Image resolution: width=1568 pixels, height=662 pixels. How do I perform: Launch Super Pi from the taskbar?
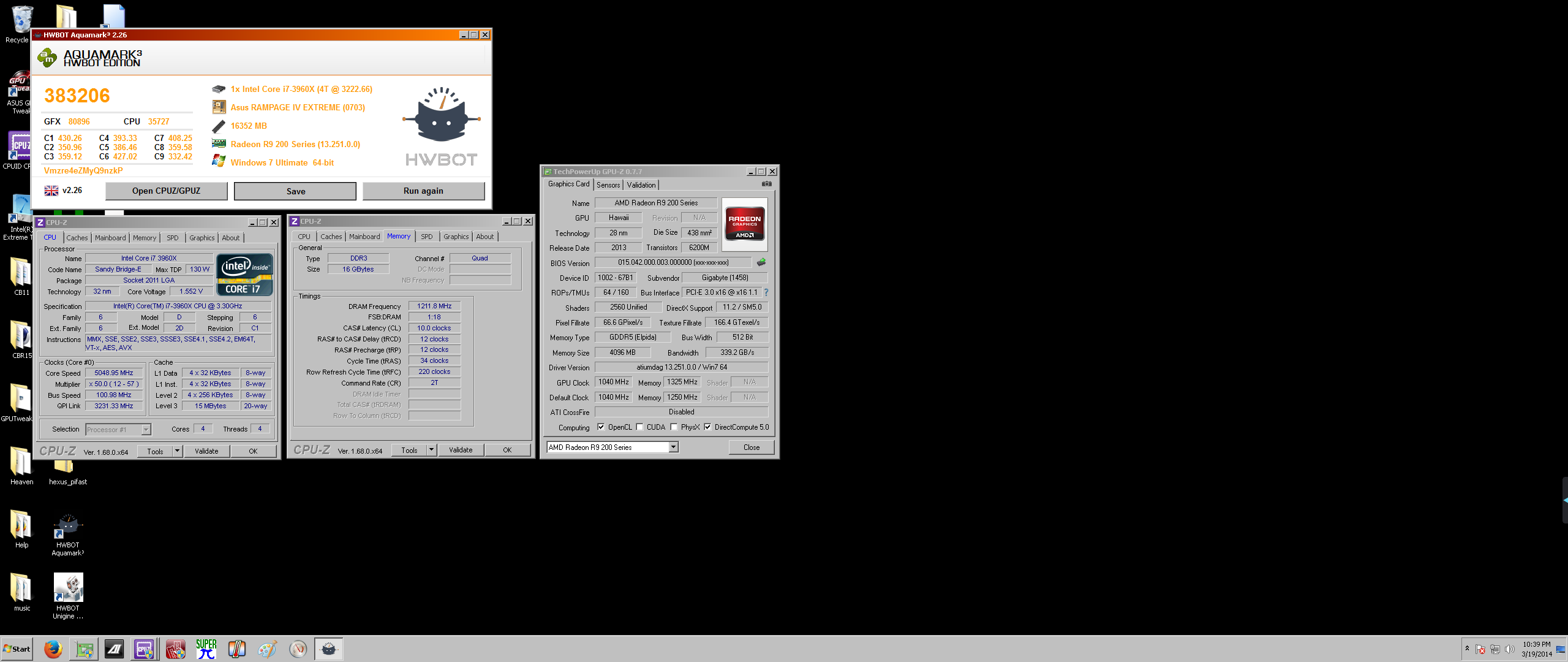point(206,649)
